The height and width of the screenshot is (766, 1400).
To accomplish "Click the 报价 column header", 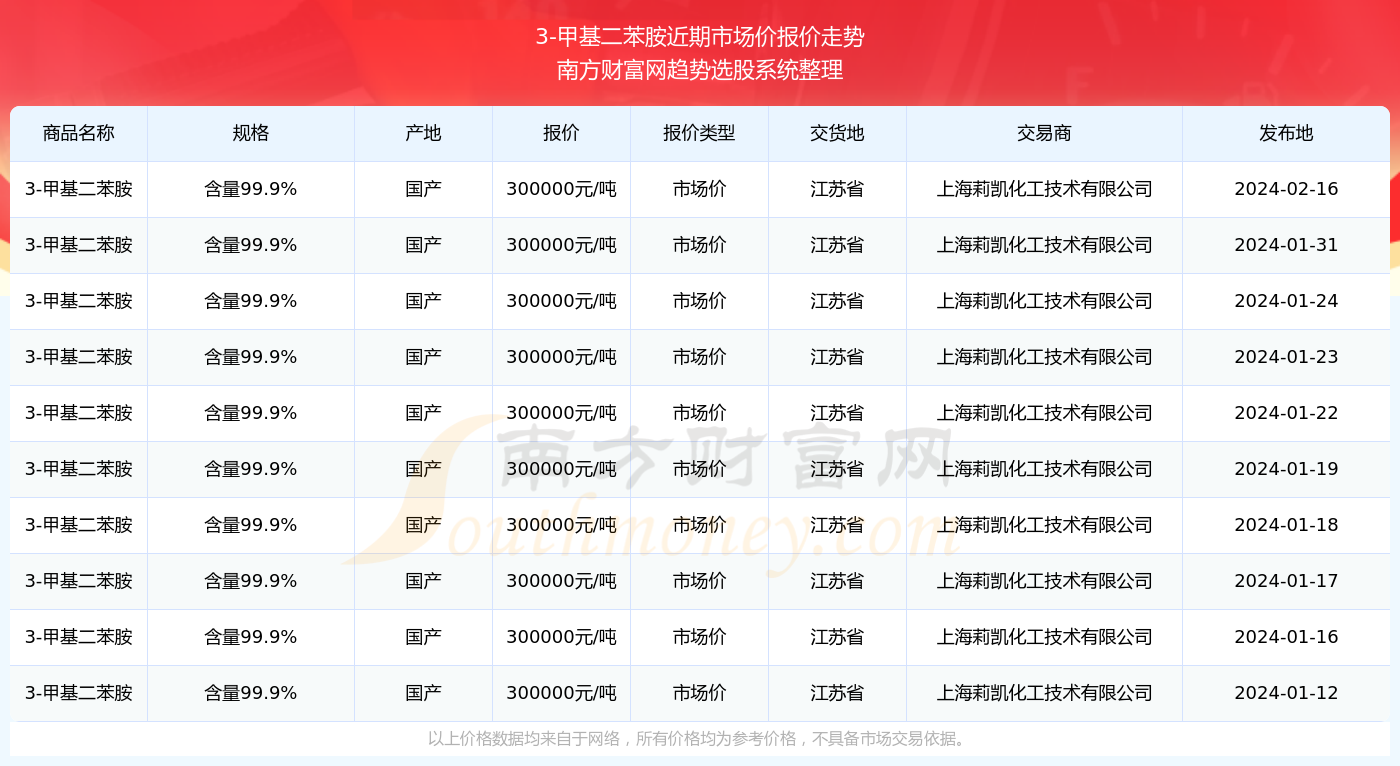I will 561,133.
